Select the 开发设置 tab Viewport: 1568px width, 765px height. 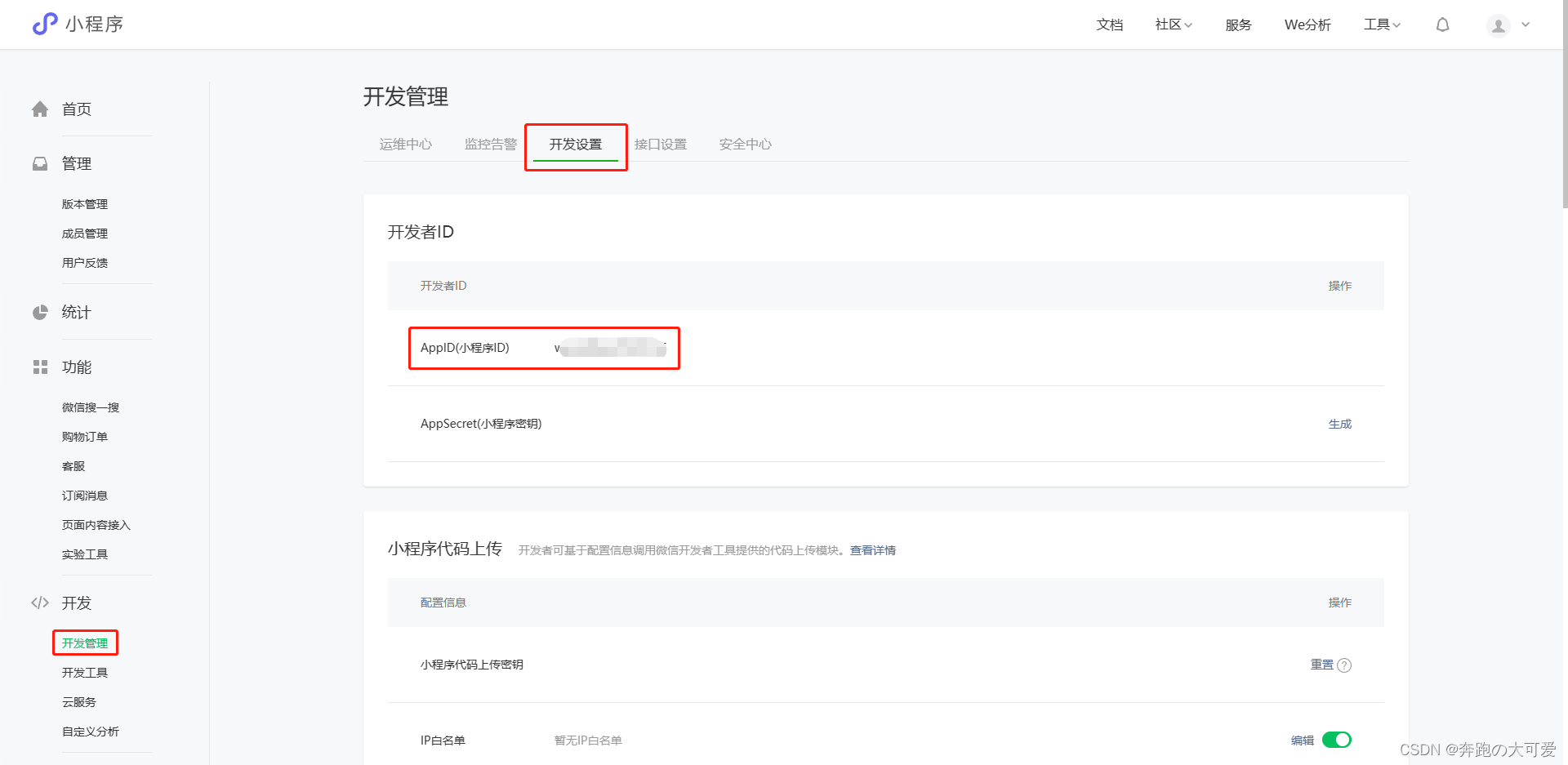point(576,144)
